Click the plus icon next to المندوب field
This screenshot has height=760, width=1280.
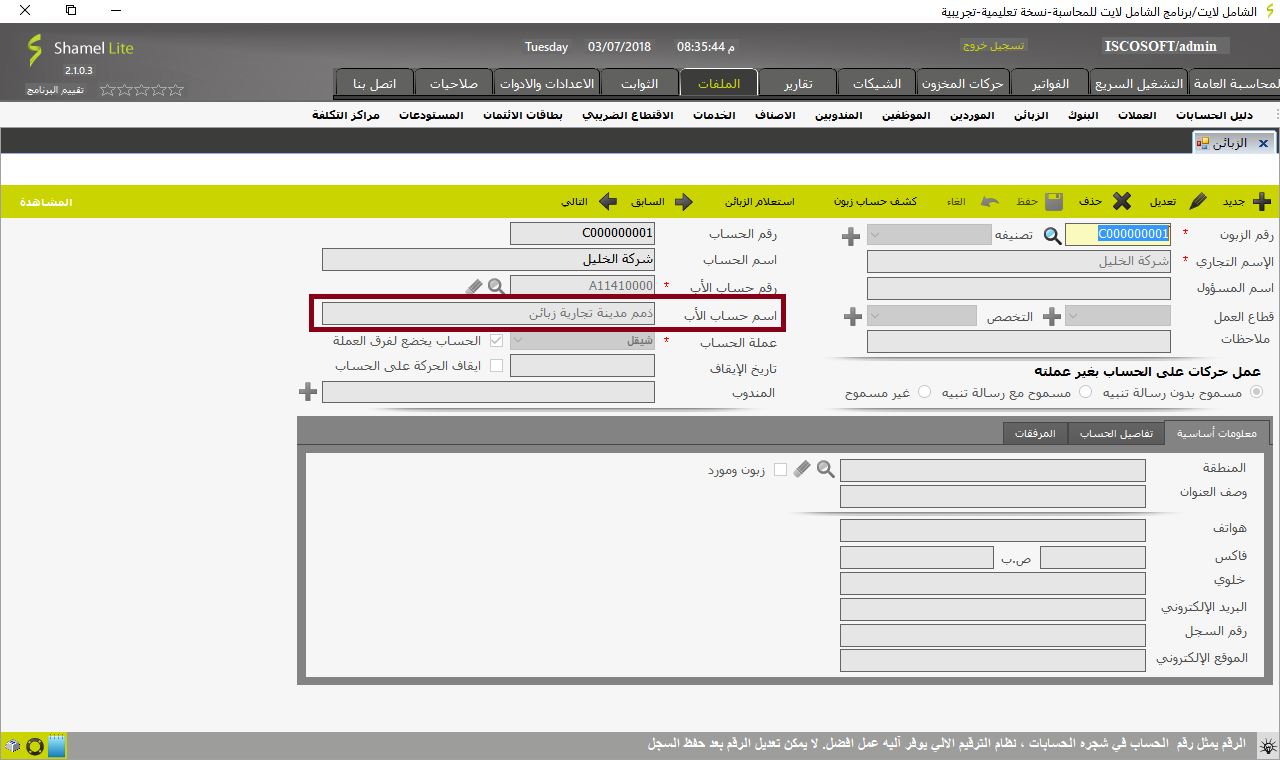click(x=308, y=392)
